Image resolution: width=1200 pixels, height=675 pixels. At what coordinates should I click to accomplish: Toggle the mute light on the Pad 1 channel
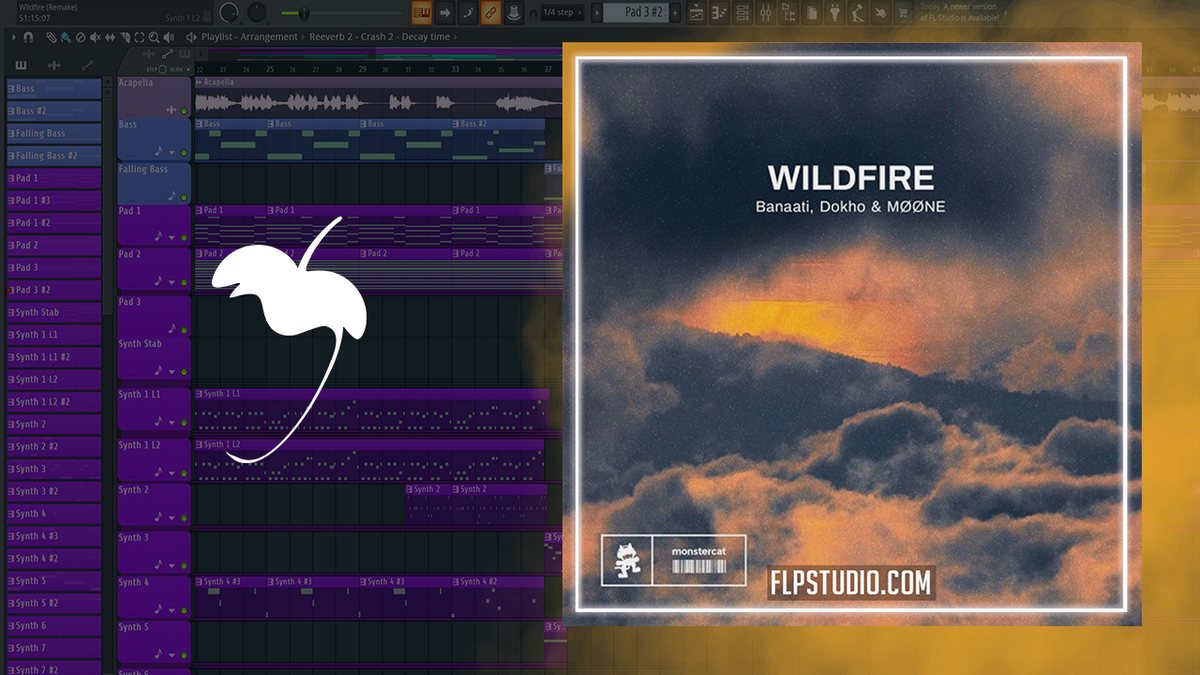point(184,238)
